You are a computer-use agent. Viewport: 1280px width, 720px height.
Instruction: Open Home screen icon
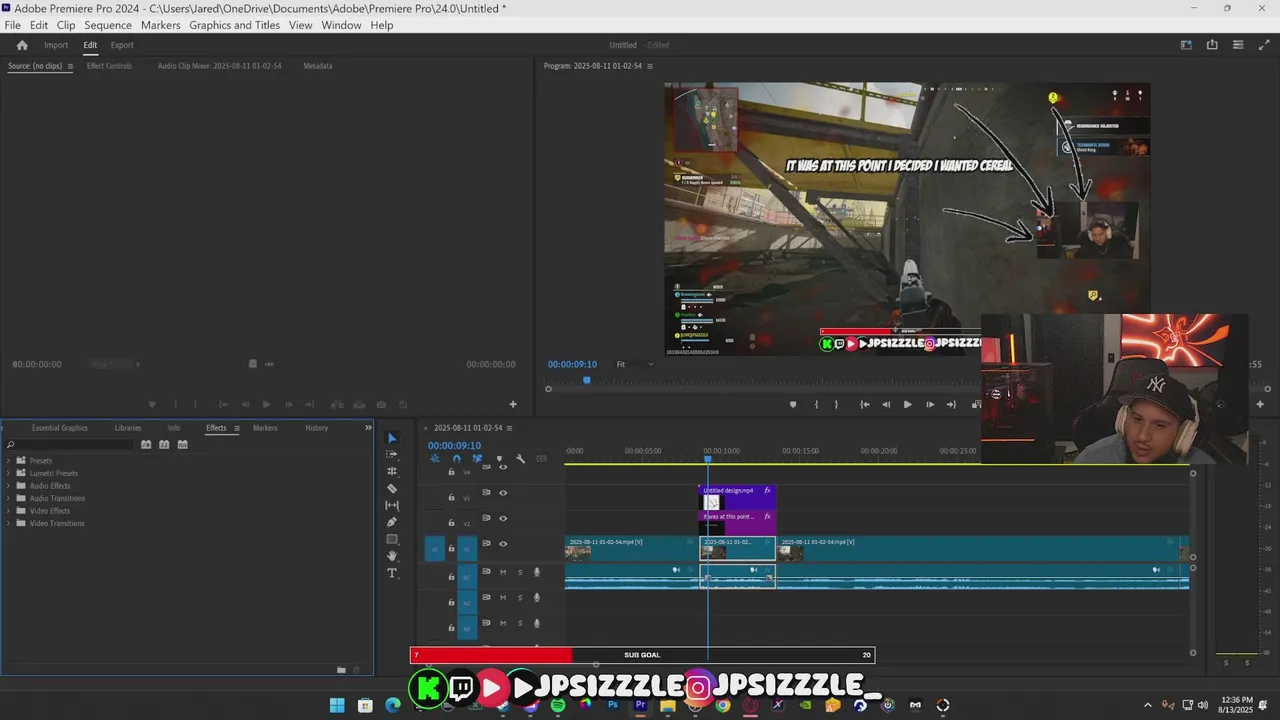(x=22, y=45)
